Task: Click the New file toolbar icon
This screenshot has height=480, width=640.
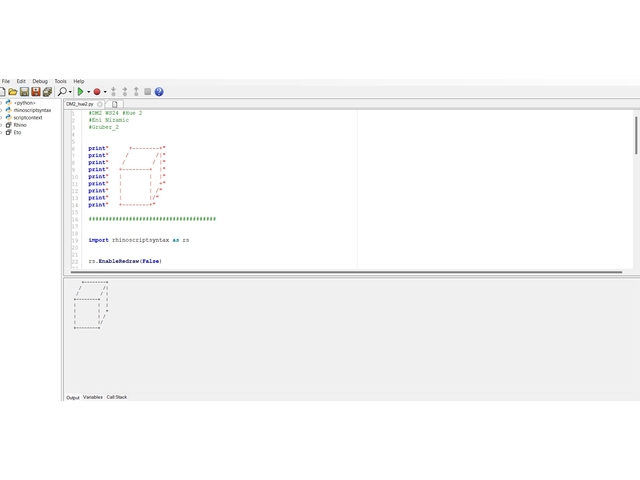Action: (2, 92)
